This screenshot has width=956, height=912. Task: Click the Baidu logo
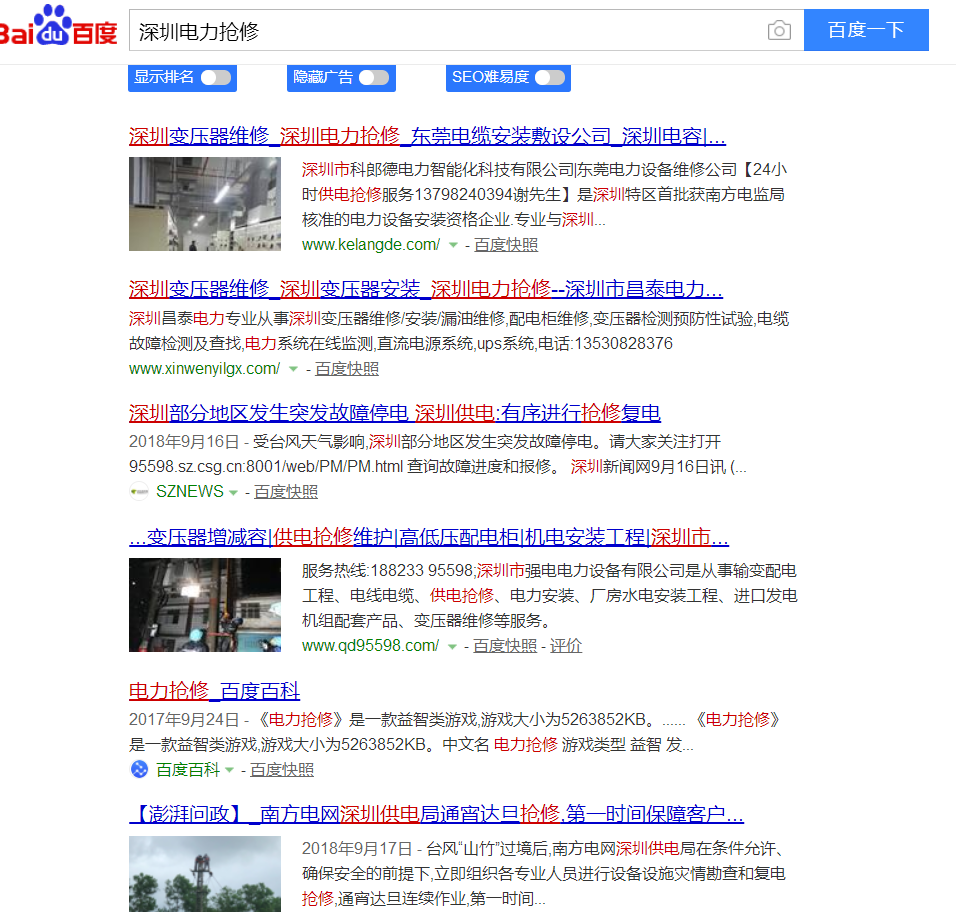59,26
